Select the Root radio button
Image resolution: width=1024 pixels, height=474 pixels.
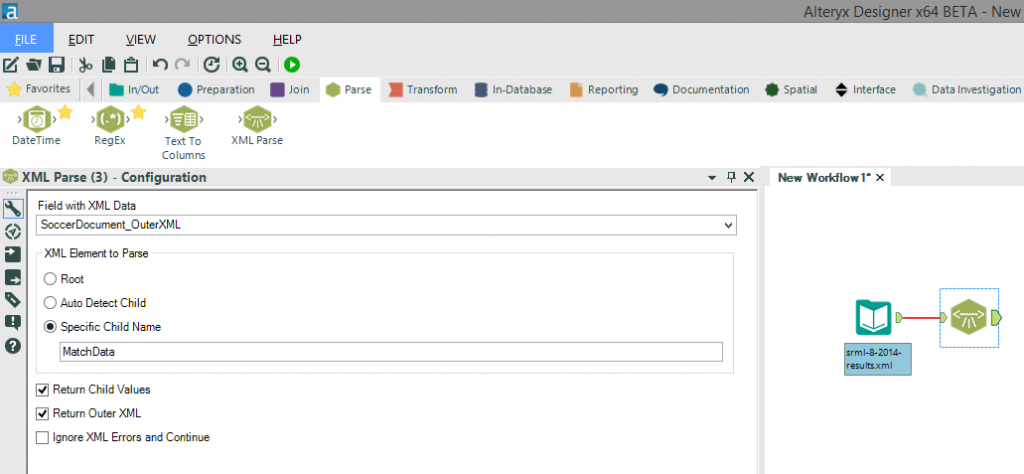click(50, 279)
